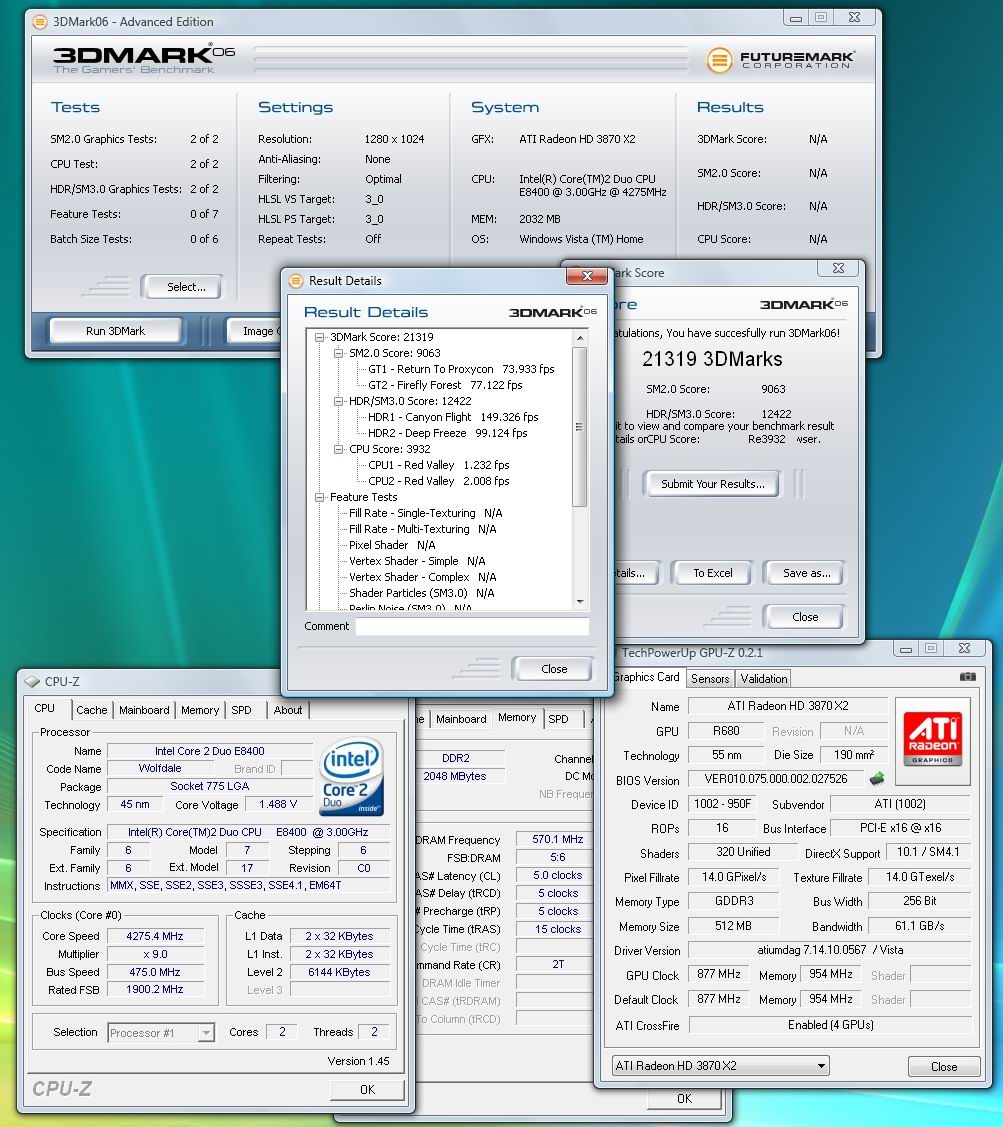The width and height of the screenshot is (1003, 1127).
Task: Open the About tab in CPU-Z
Action: [288, 710]
